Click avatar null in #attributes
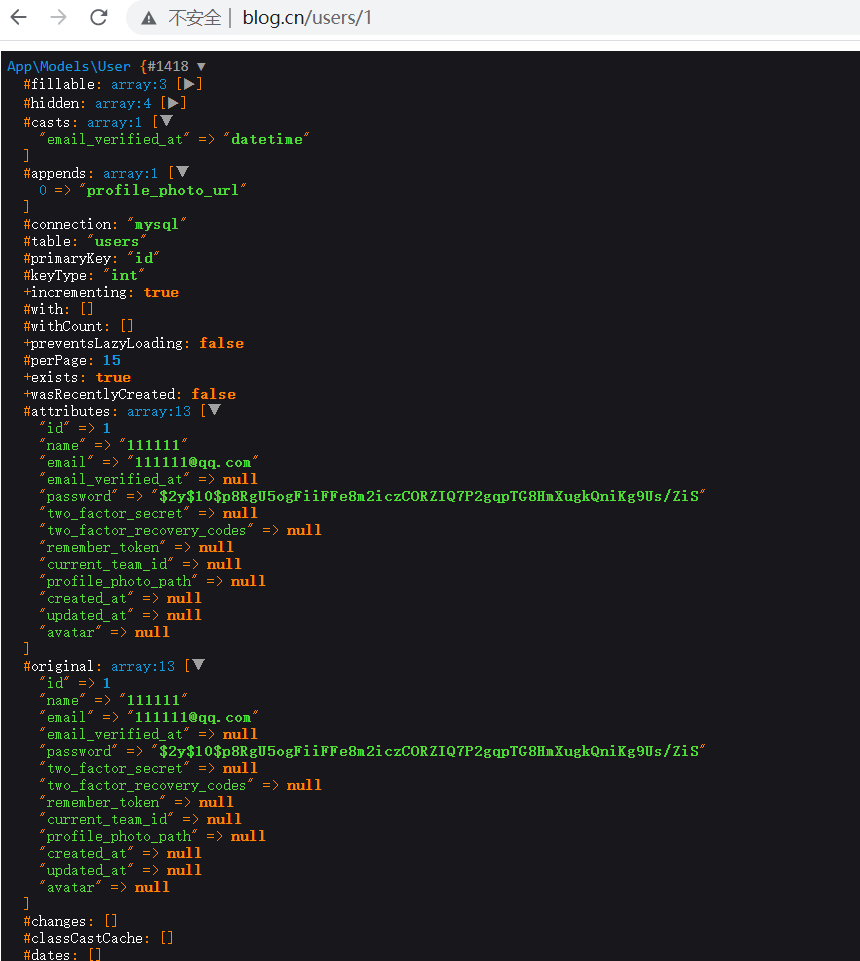The height and width of the screenshot is (961, 860). (x=152, y=632)
